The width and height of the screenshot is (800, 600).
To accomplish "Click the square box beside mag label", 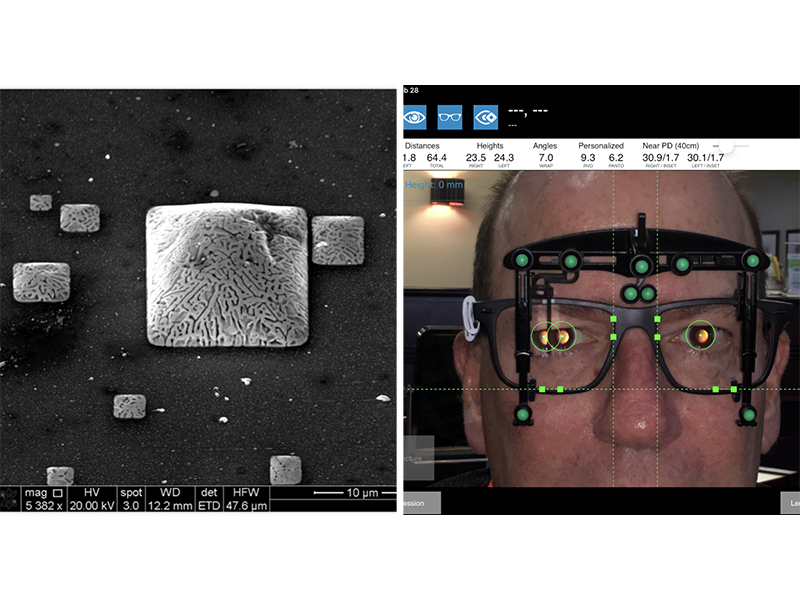I will pyautogui.click(x=58, y=493).
